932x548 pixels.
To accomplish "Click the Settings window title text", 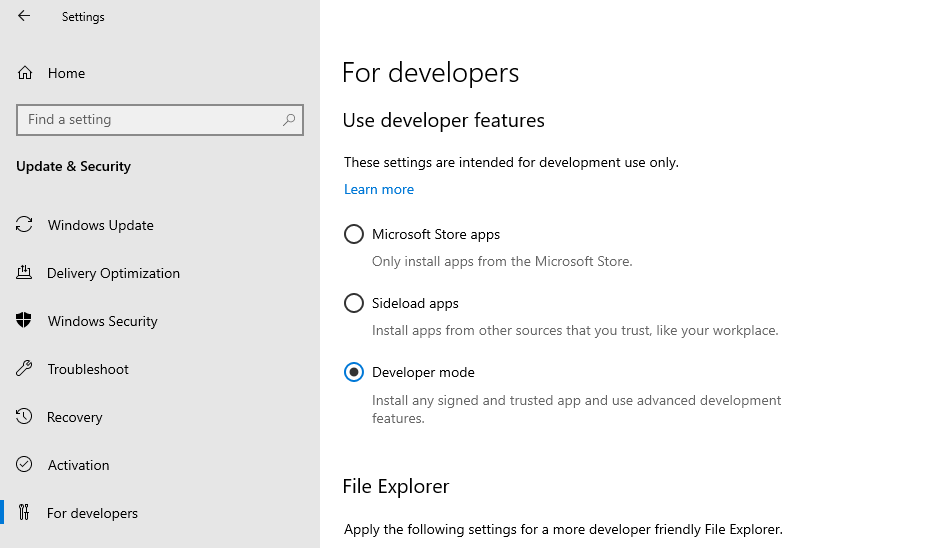I will click(x=83, y=17).
